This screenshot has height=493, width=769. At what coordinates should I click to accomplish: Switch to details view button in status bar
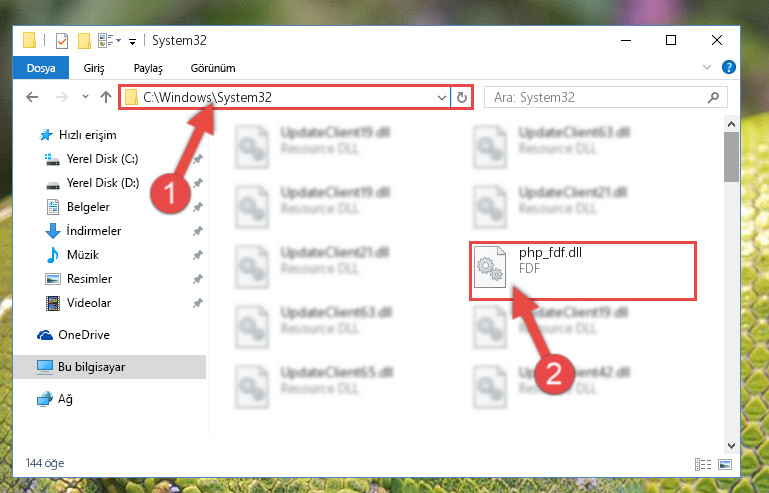pos(703,464)
